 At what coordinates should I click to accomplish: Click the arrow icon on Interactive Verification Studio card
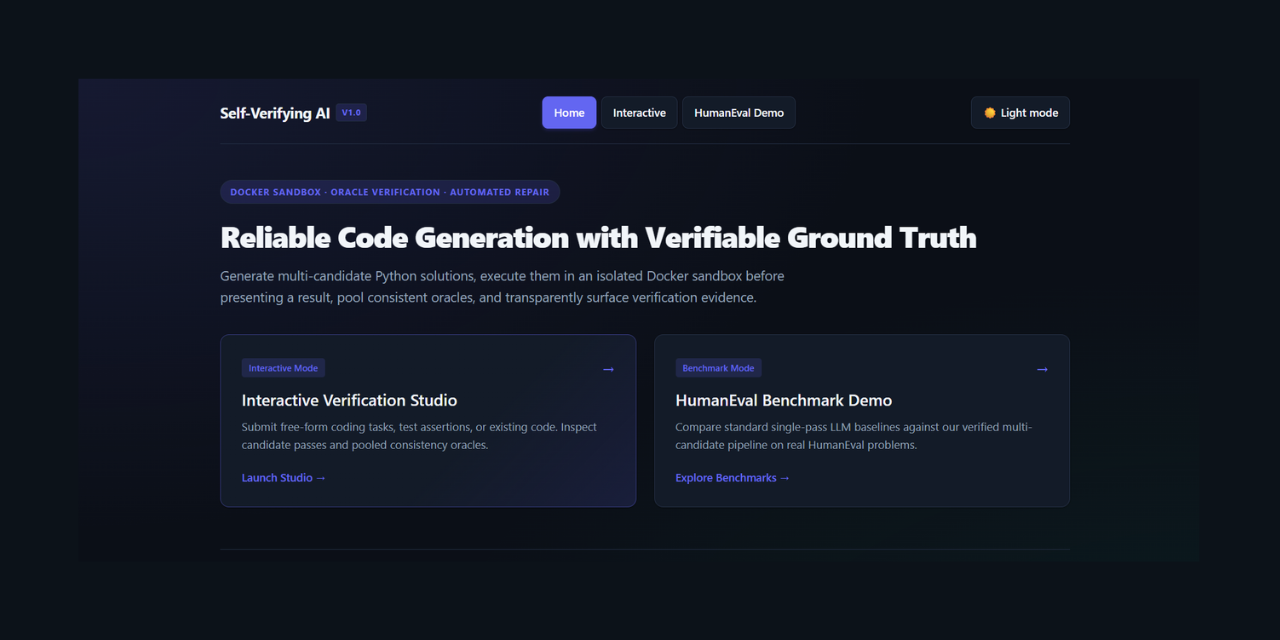pyautogui.click(x=608, y=369)
